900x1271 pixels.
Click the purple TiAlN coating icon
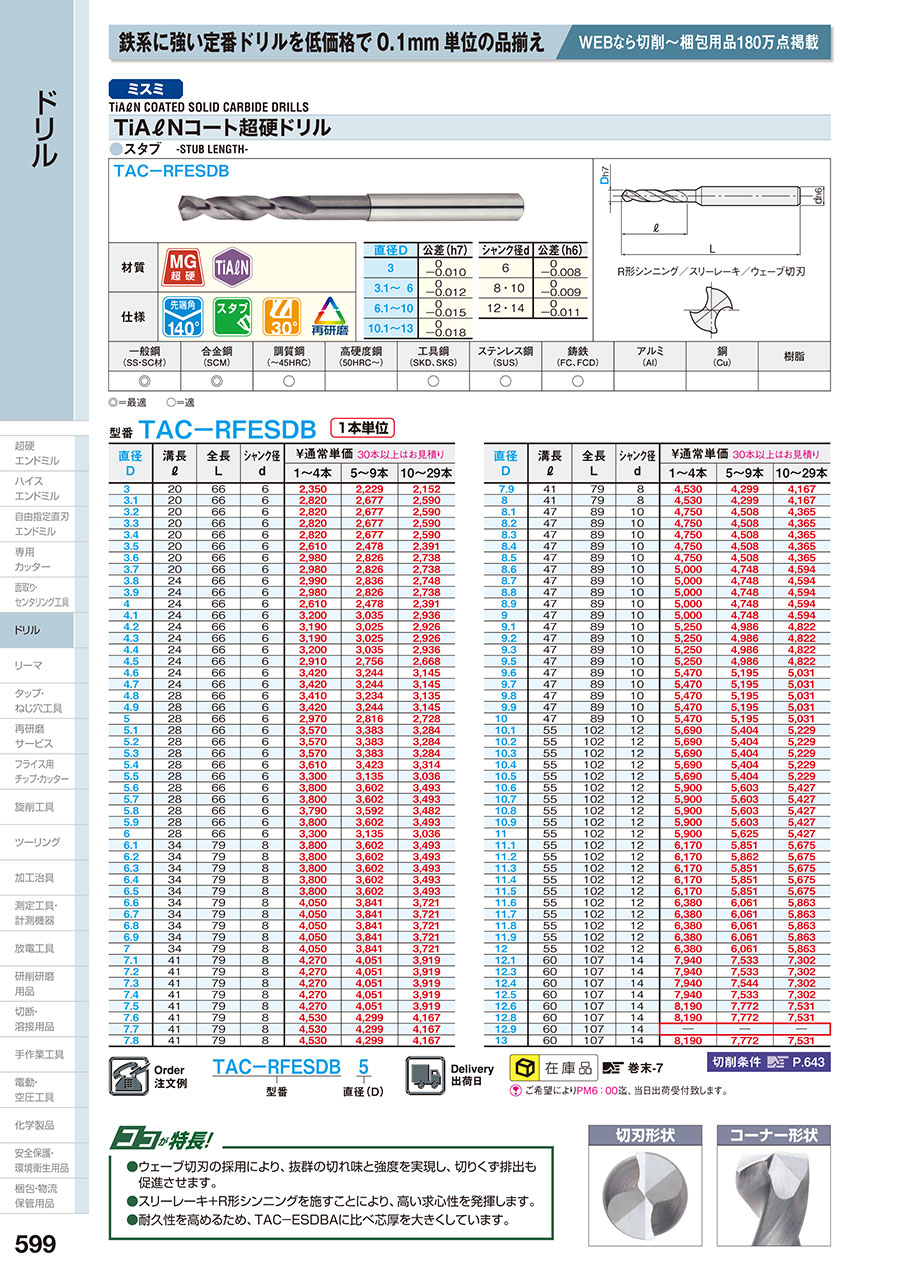(x=233, y=267)
